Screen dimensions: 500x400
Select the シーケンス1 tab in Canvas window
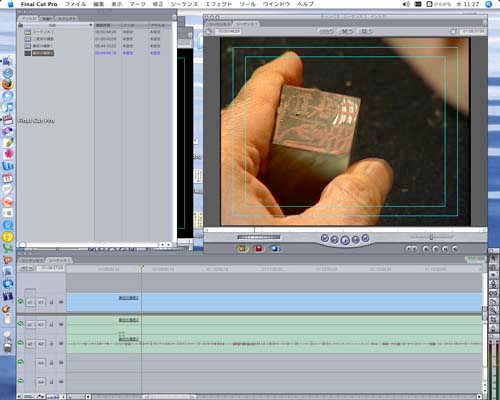click(247, 24)
